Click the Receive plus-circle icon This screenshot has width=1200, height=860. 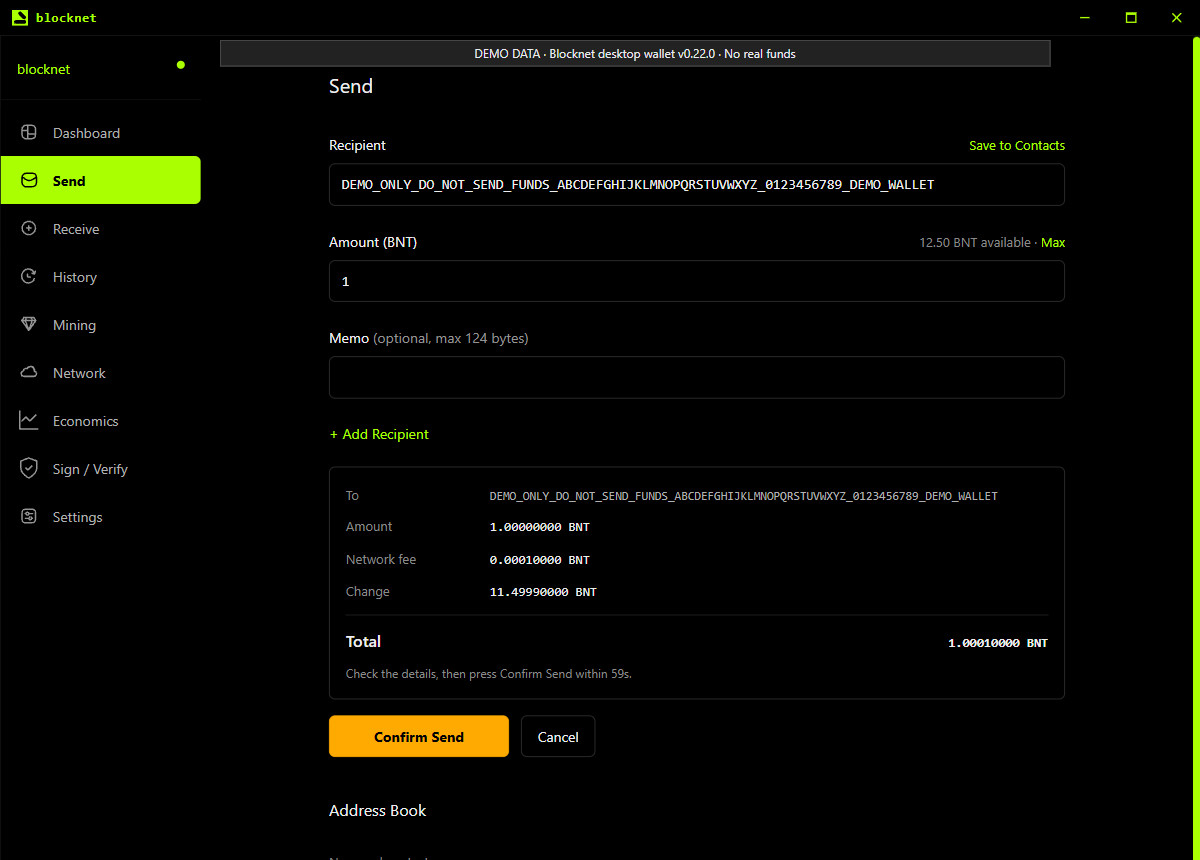click(29, 229)
